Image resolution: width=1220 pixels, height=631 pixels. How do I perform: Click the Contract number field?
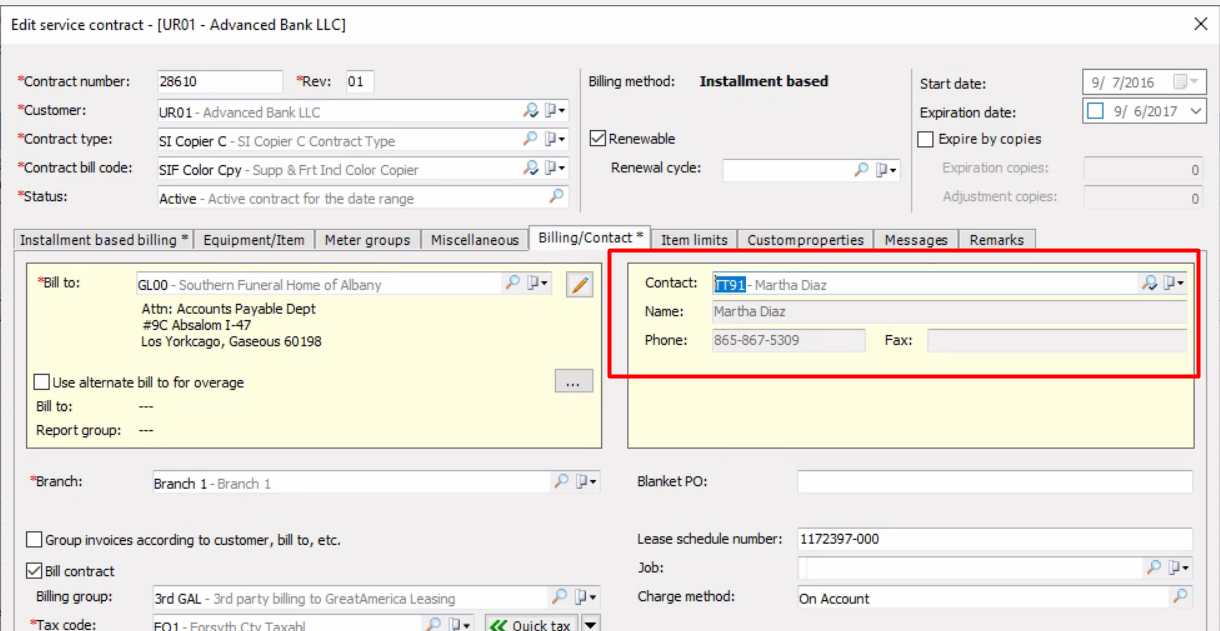(x=221, y=82)
